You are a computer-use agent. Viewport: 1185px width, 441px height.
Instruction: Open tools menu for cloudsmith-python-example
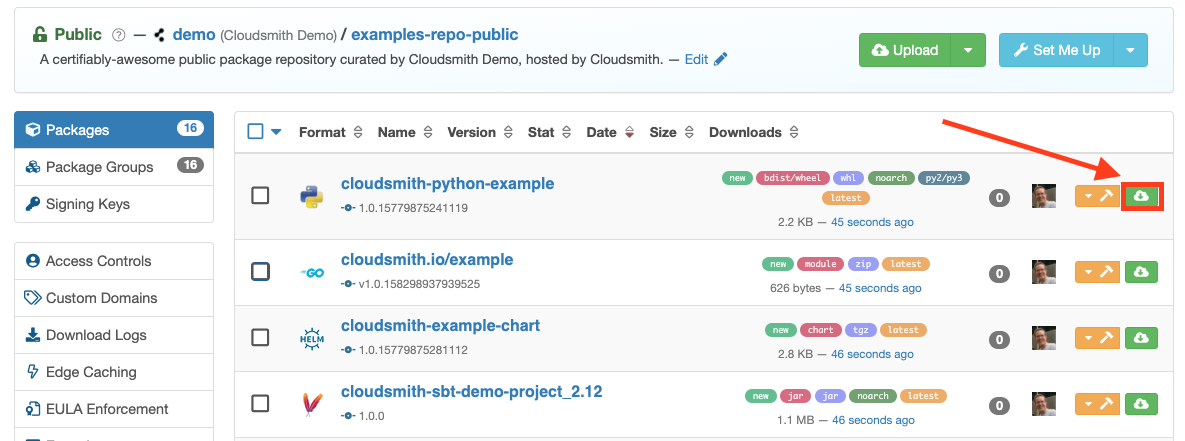pyautogui.click(x=1098, y=196)
